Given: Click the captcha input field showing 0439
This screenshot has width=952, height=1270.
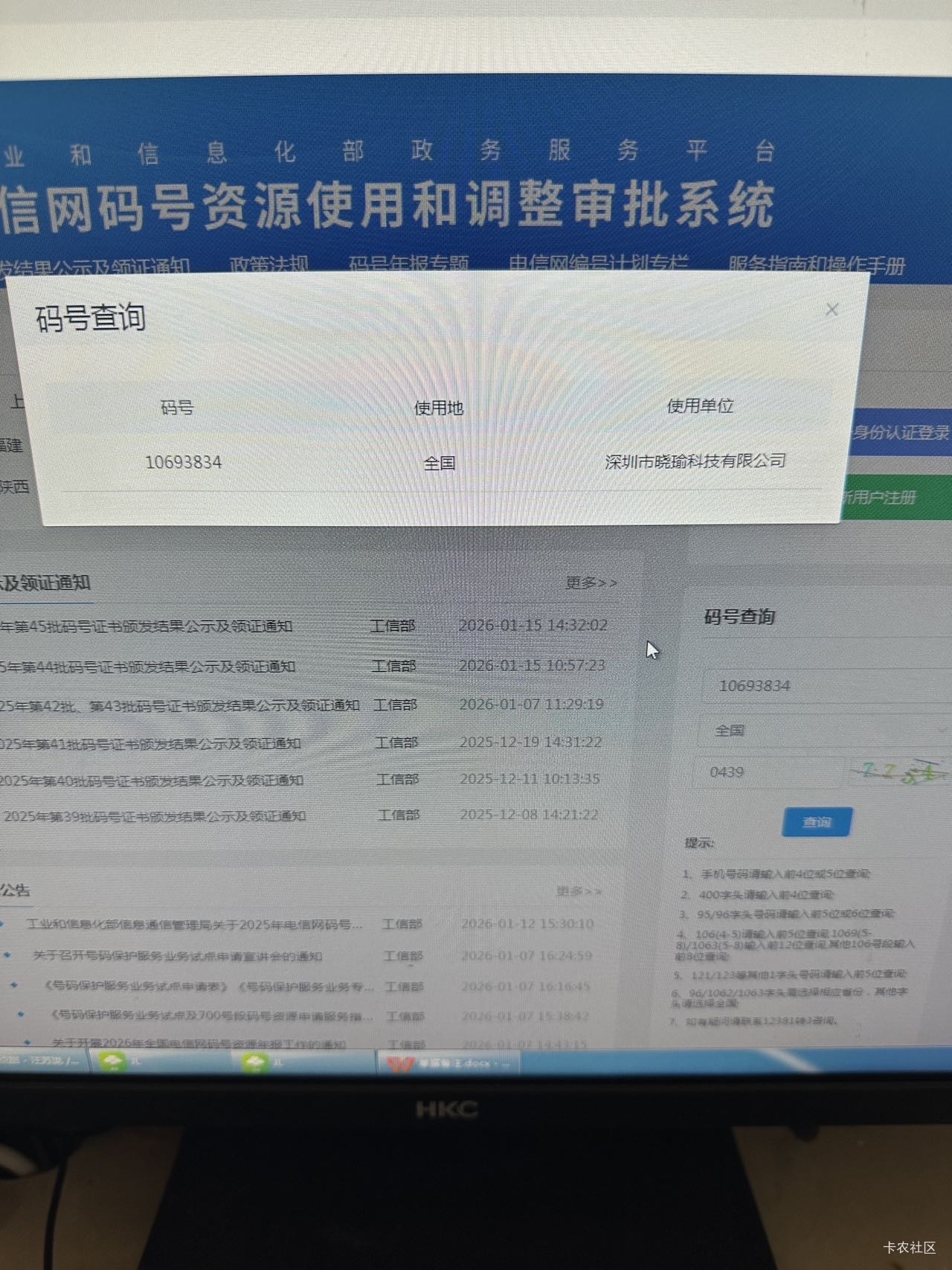Looking at the screenshot, I should point(766,772).
